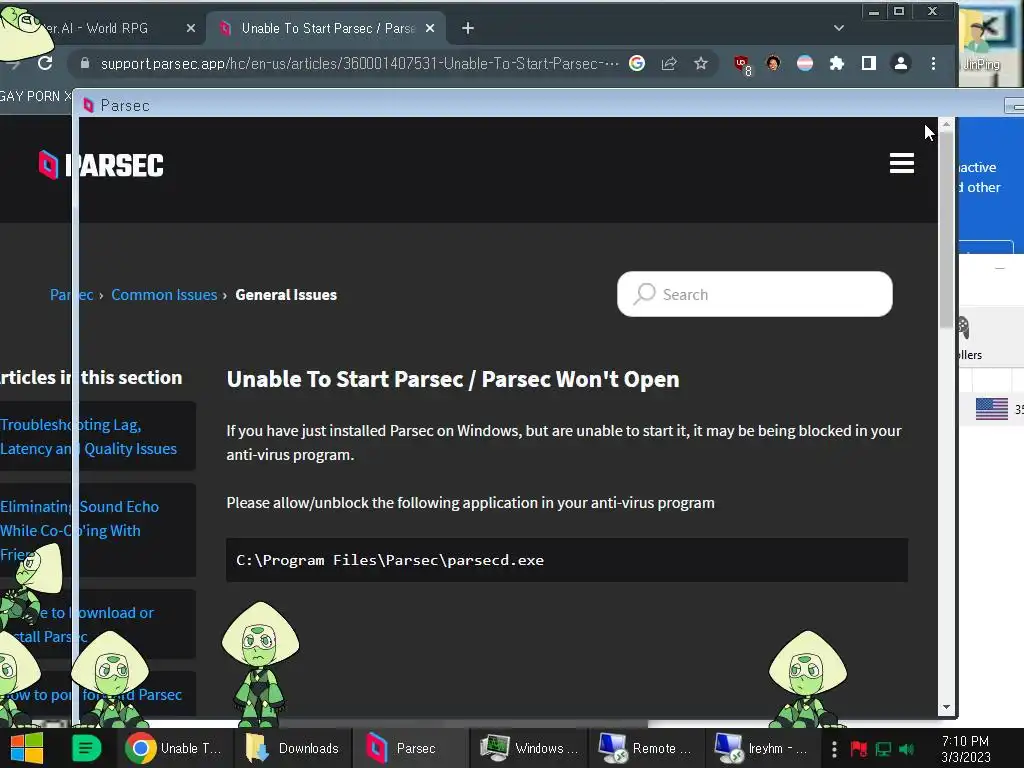Image resolution: width=1024 pixels, height=768 pixels.
Task: Open the hamburger menu on Parsec site
Action: click(x=902, y=163)
